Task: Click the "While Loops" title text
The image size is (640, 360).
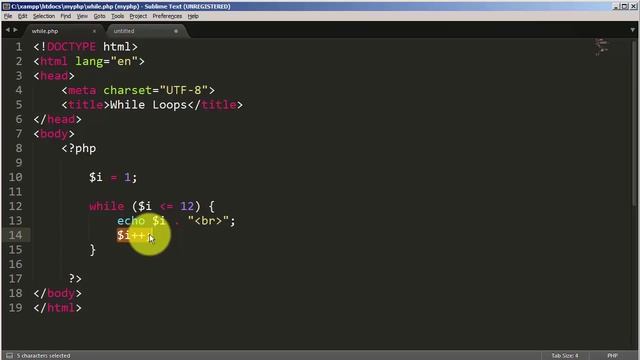Action: [148, 105]
